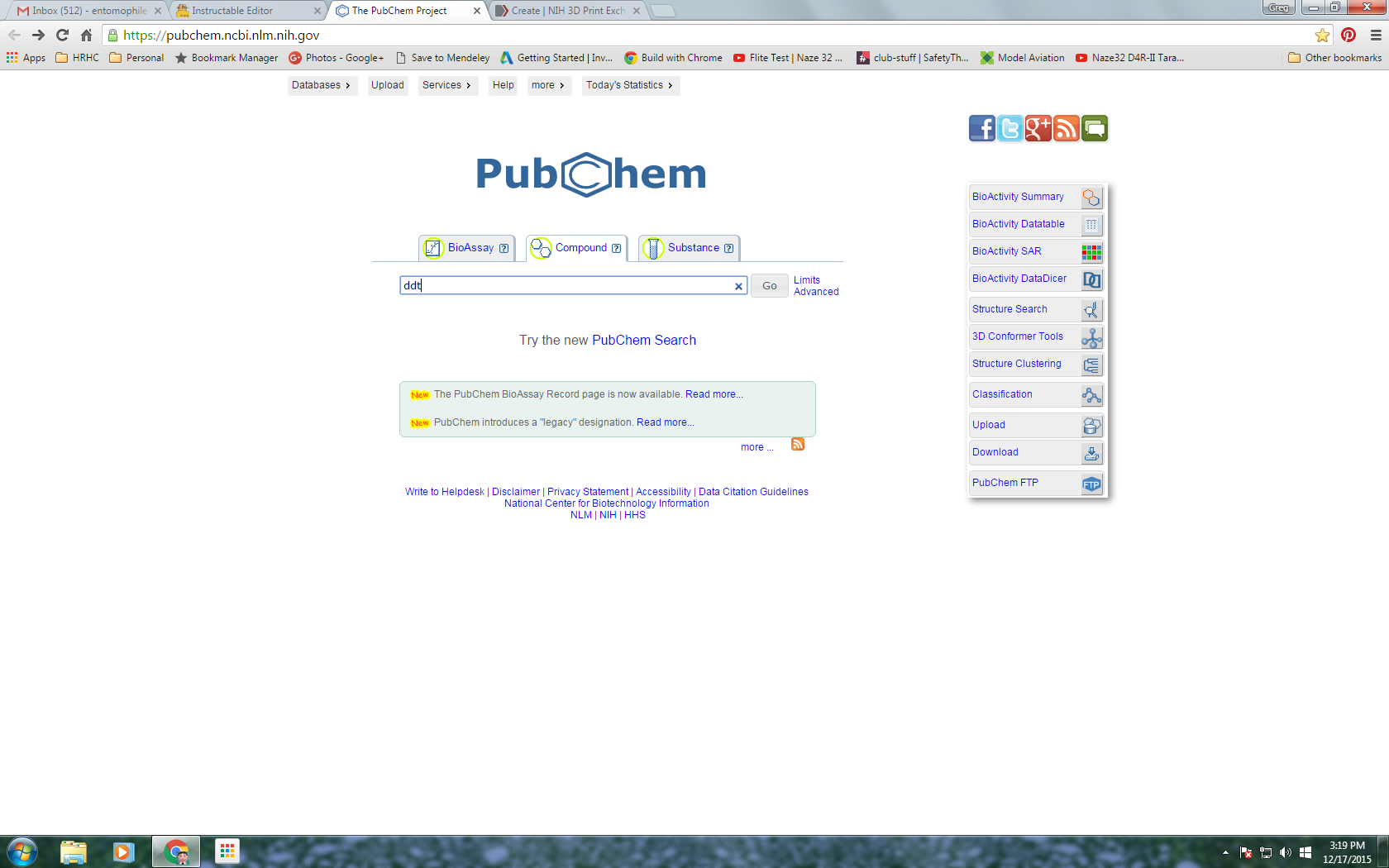Open the HRHC bookmarks folder
The image size is (1389, 868).
pyautogui.click(x=77, y=58)
